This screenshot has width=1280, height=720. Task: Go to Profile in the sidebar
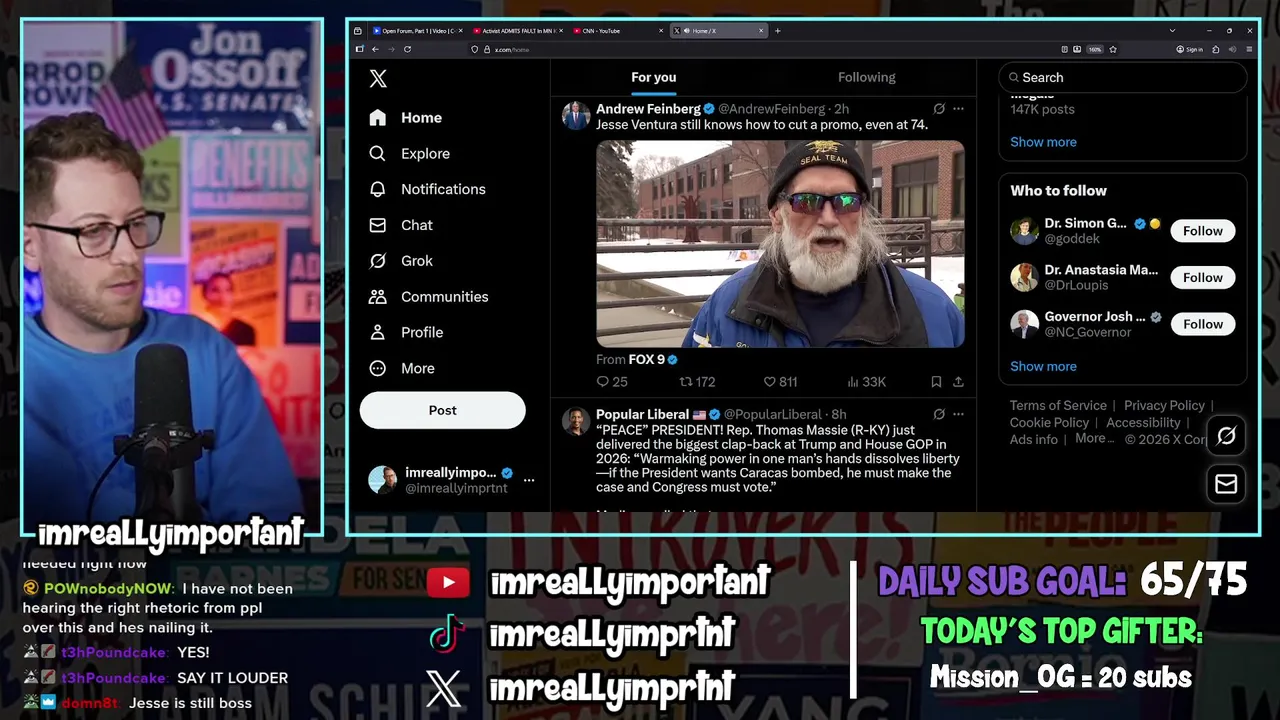(x=405, y=332)
